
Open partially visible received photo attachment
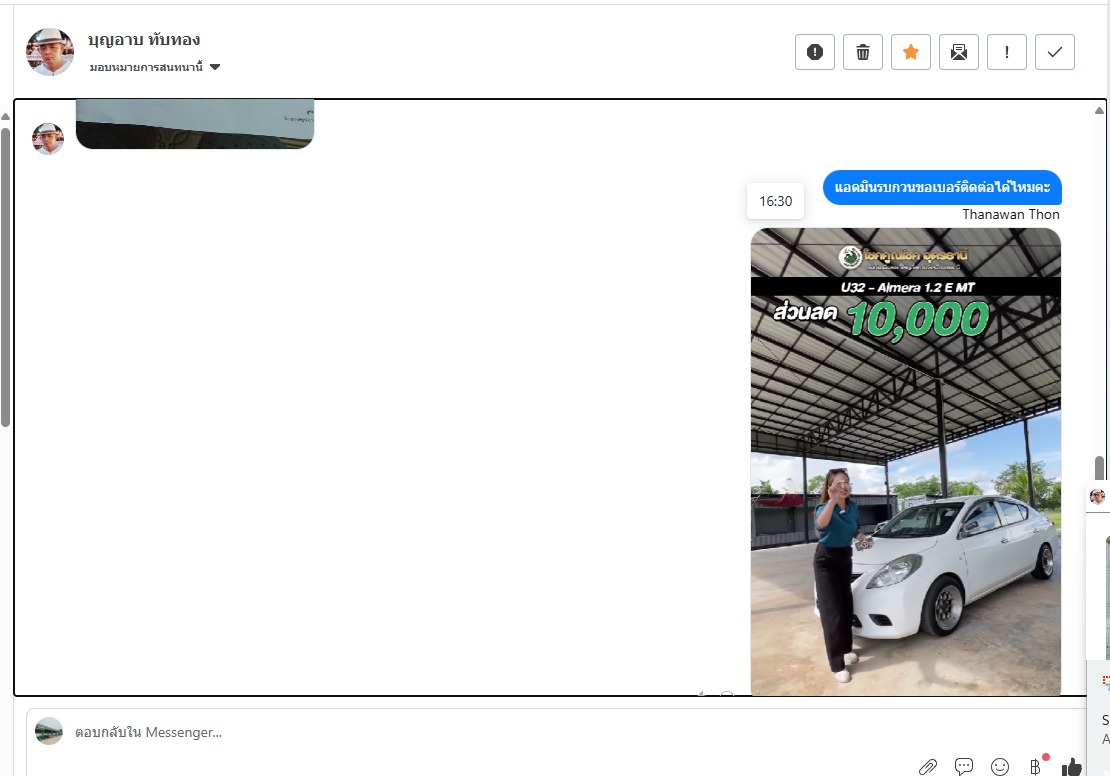pos(195,125)
